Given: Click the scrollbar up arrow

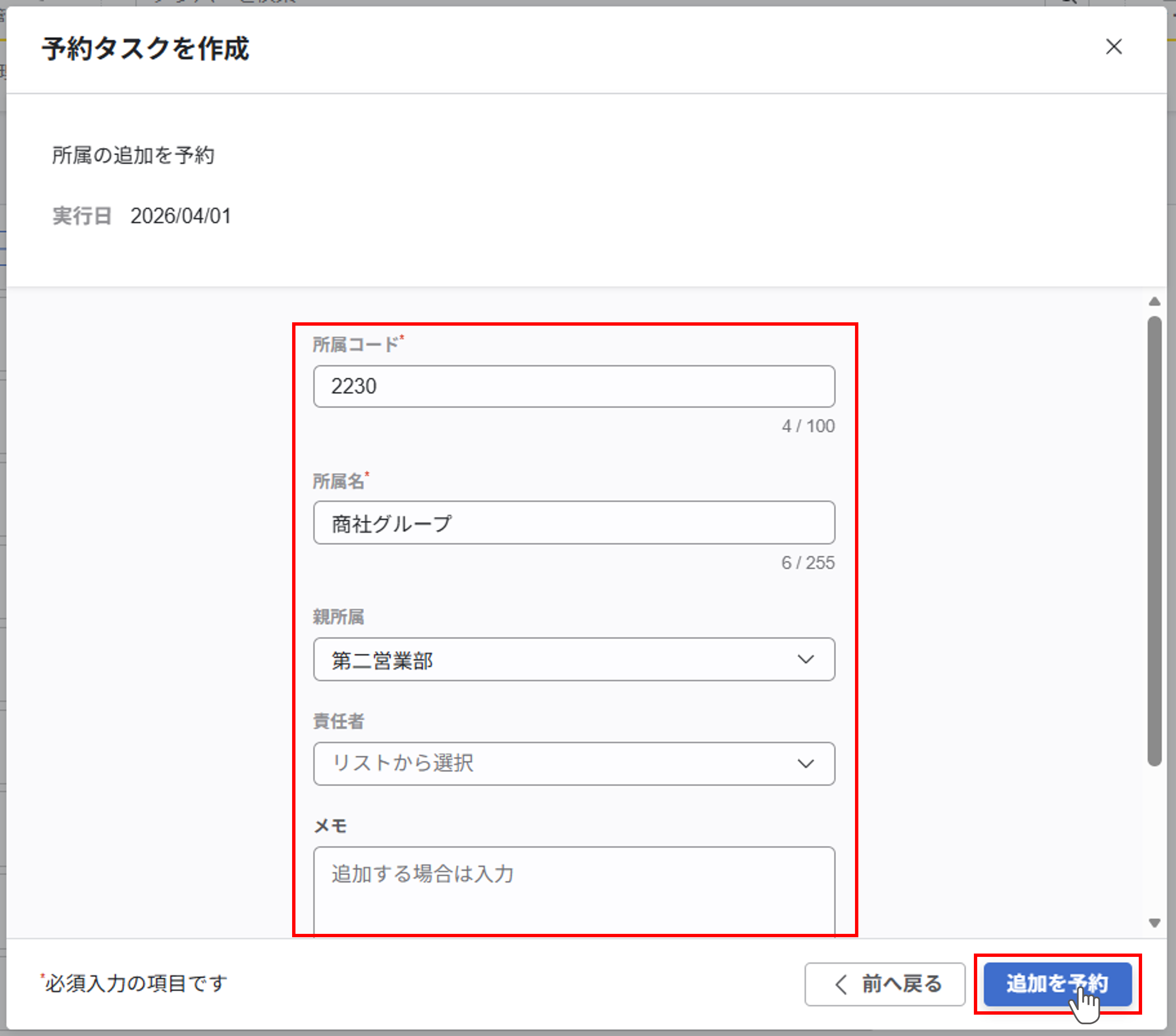Looking at the screenshot, I should [1154, 301].
